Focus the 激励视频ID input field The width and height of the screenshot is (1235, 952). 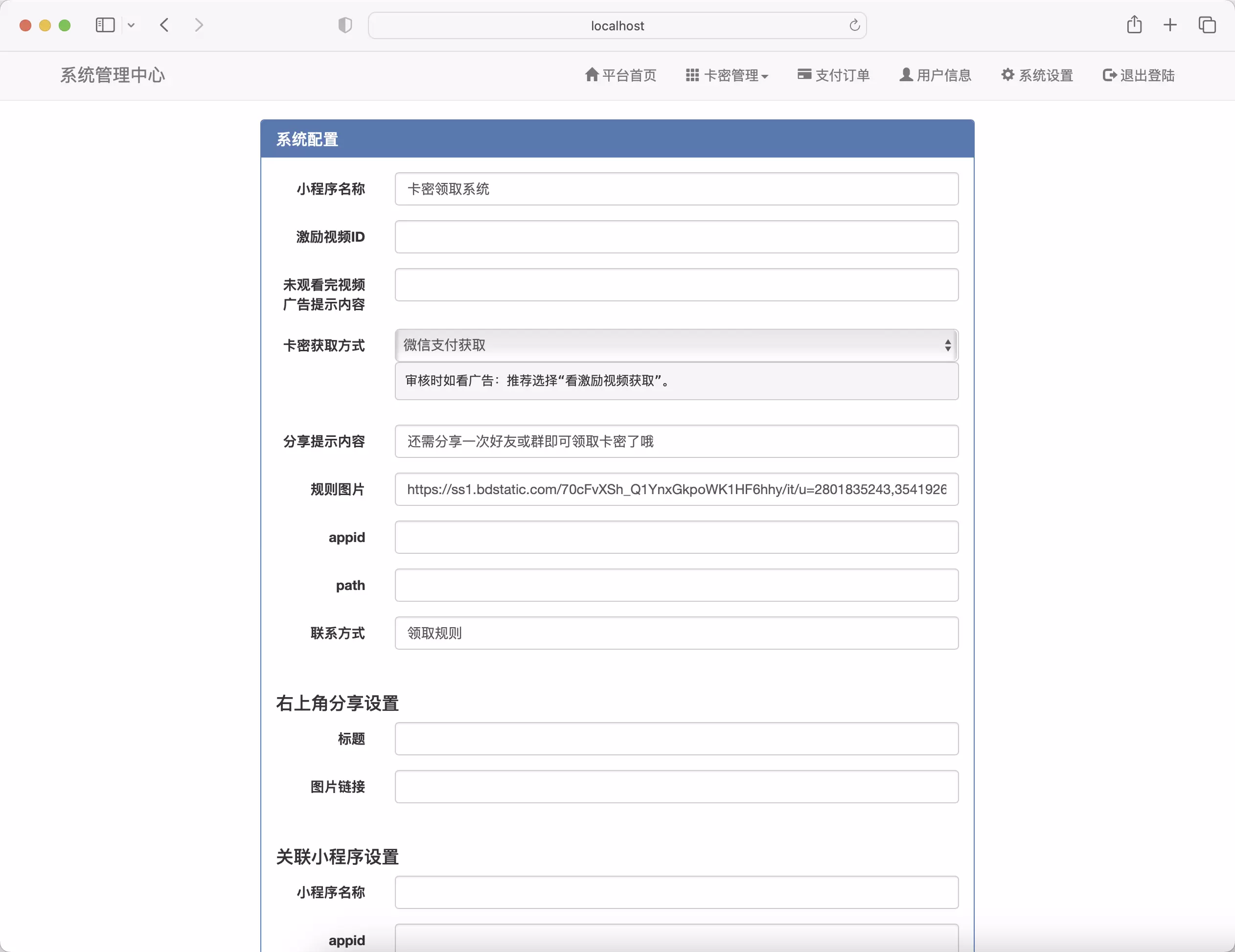pyautogui.click(x=676, y=237)
